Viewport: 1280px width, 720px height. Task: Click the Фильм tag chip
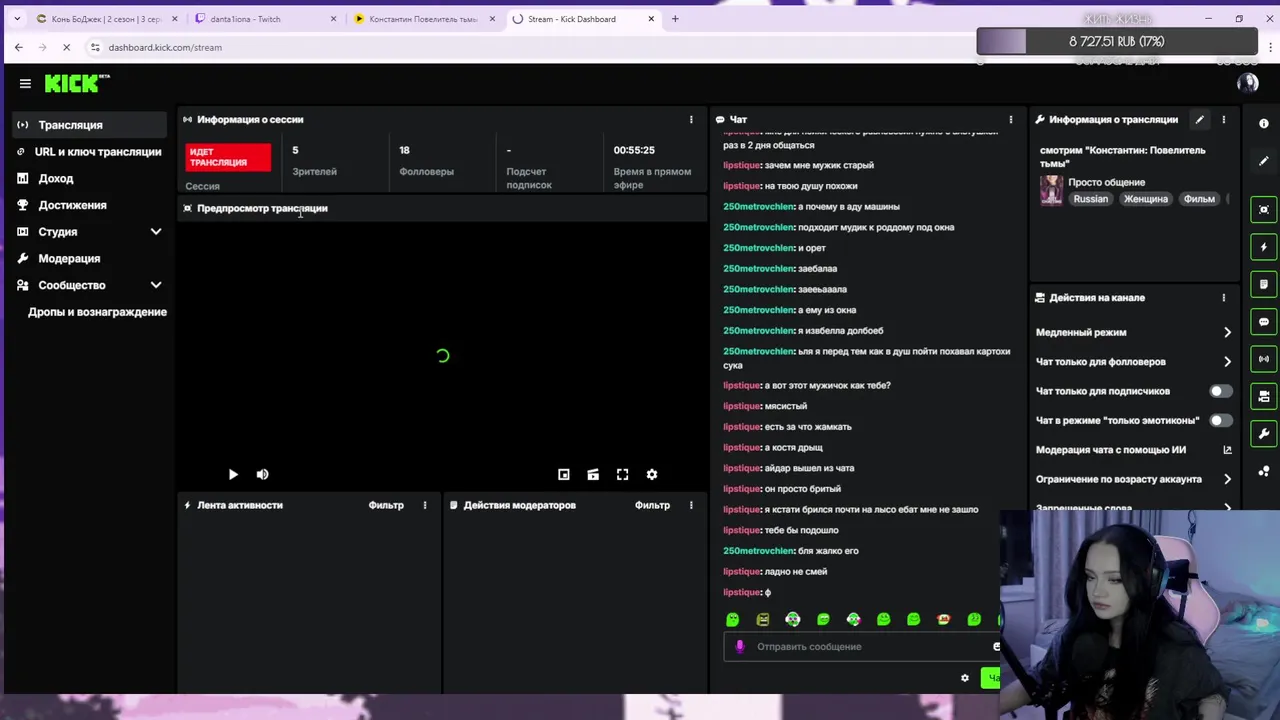(1199, 199)
